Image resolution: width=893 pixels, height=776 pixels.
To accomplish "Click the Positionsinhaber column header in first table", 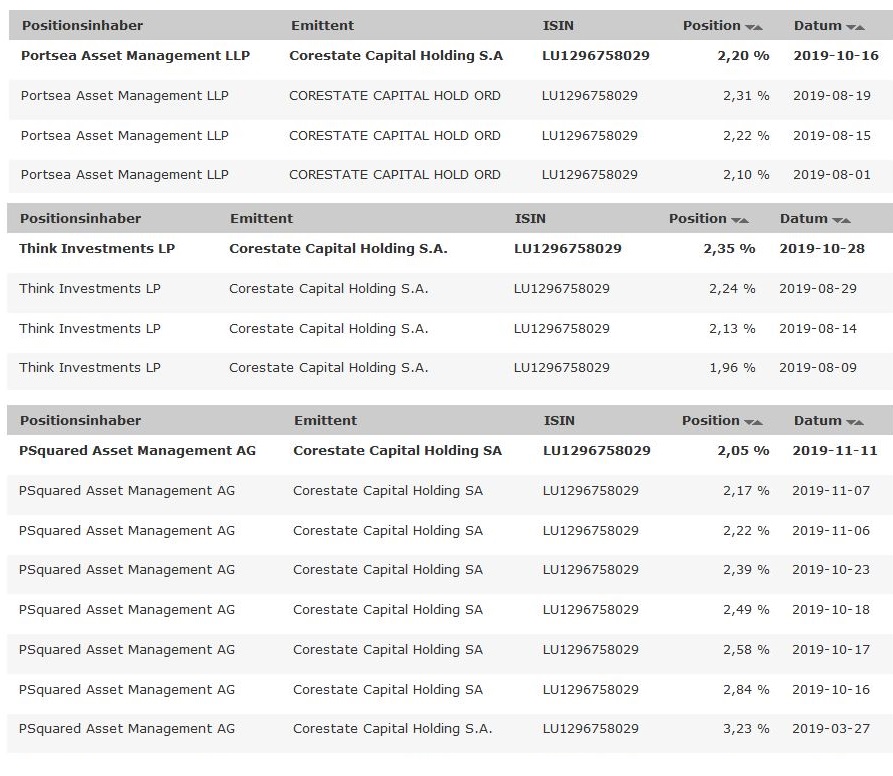I will (x=85, y=25).
